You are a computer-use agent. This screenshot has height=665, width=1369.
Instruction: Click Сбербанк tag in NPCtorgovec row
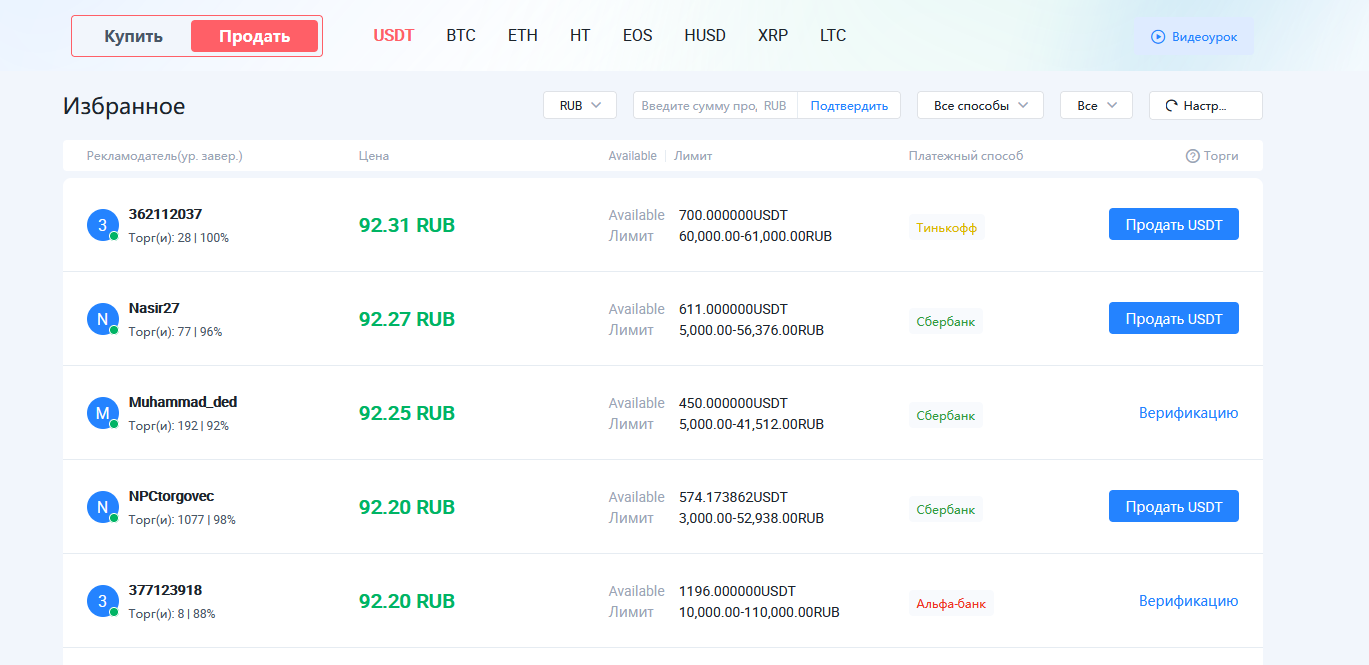(946, 510)
